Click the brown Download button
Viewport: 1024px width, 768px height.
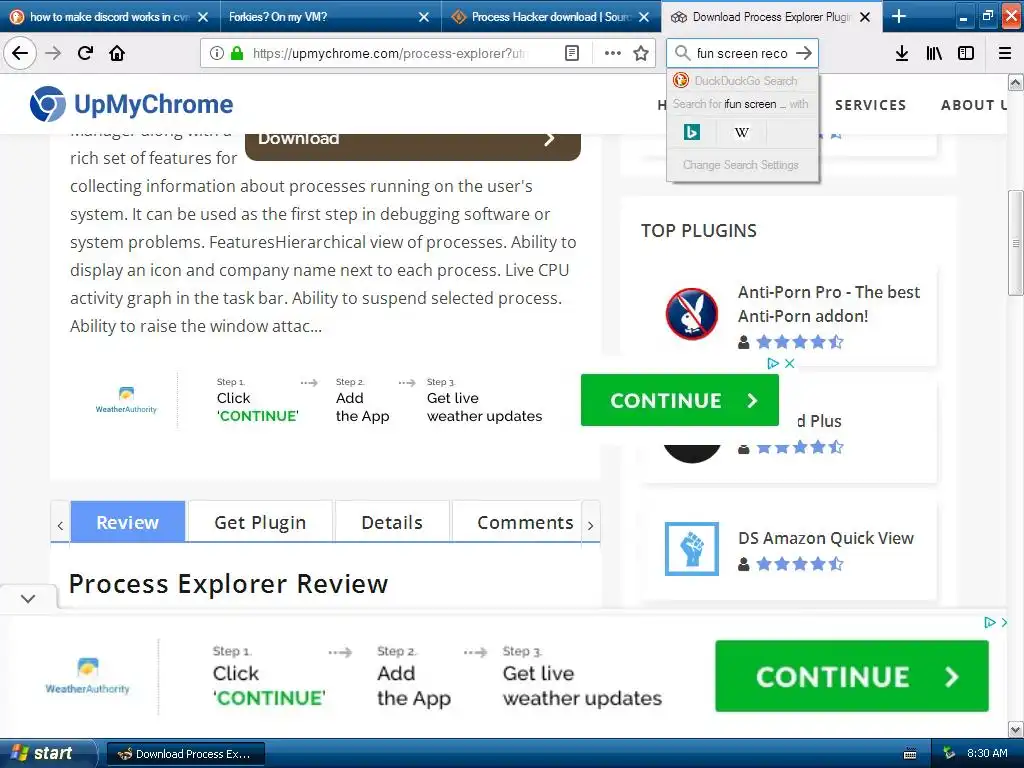(x=413, y=145)
